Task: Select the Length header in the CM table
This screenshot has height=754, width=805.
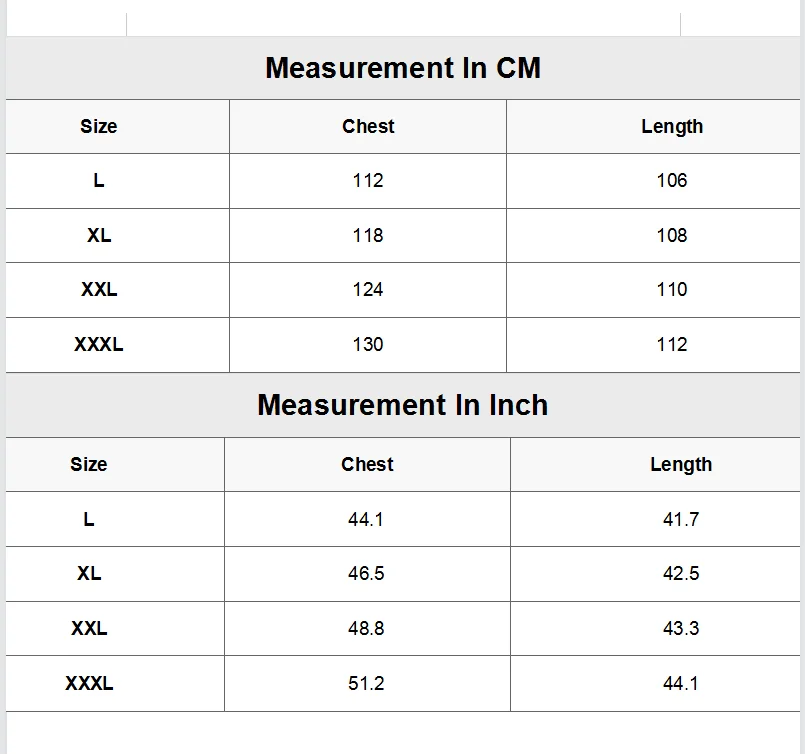Action: 672,126
